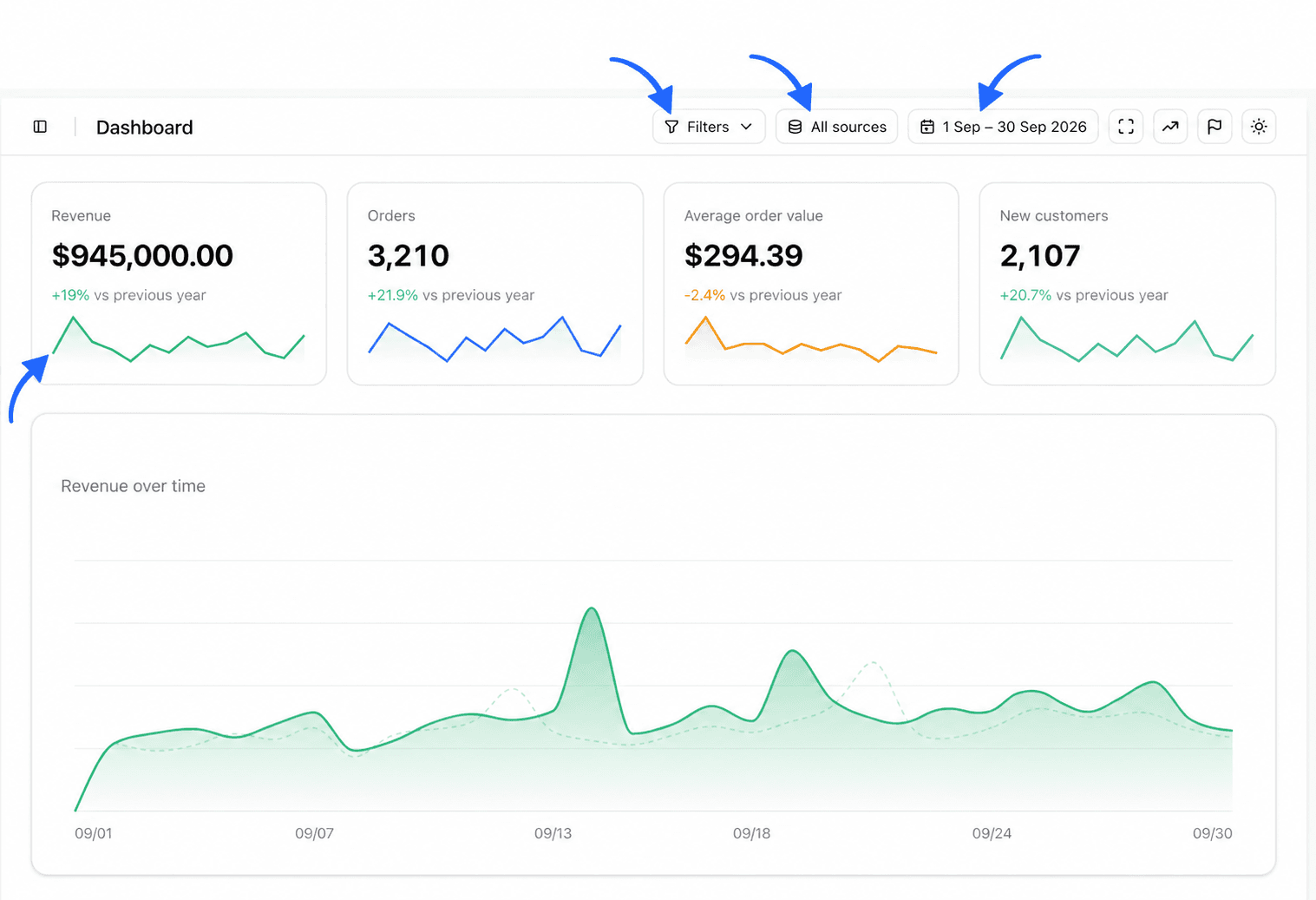Select the Dashboard title text
1316x900 pixels.
145,128
